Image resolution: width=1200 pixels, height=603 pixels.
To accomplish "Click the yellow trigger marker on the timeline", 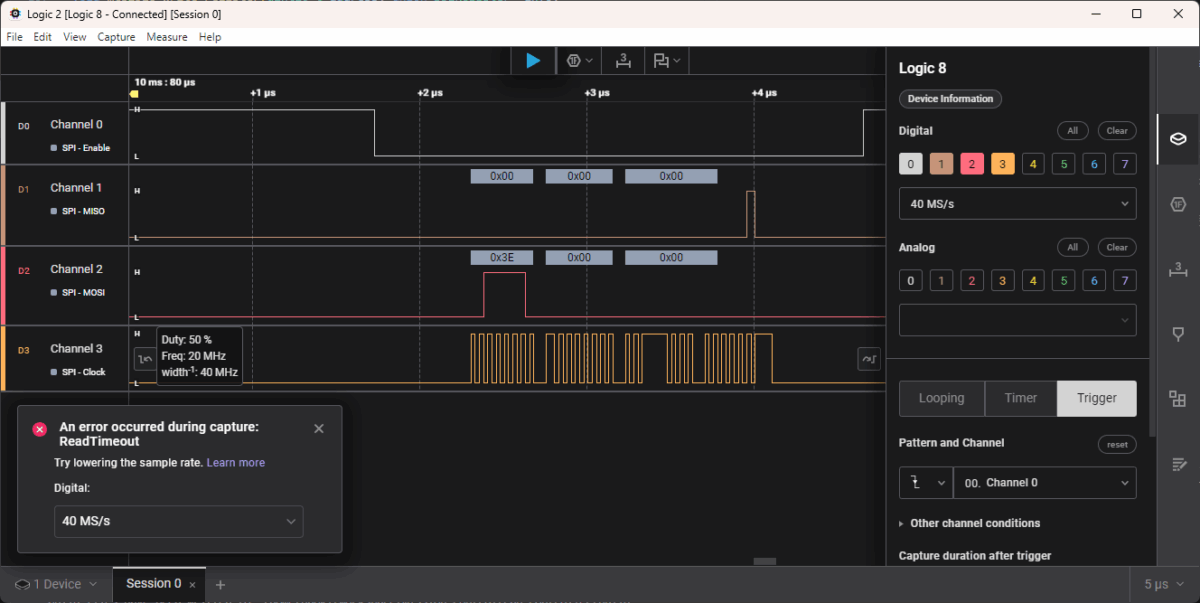I will click(133, 94).
